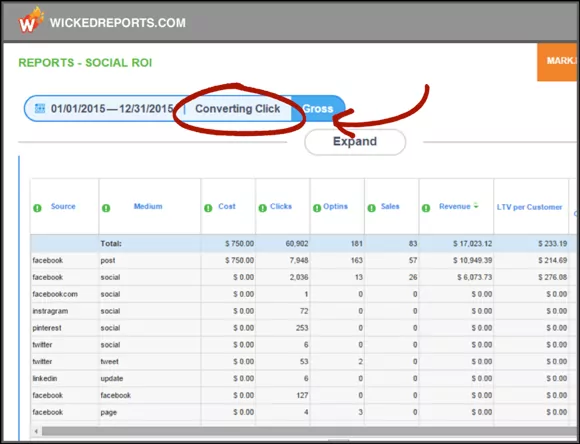Click green info icon beside Sales

pos(371,208)
